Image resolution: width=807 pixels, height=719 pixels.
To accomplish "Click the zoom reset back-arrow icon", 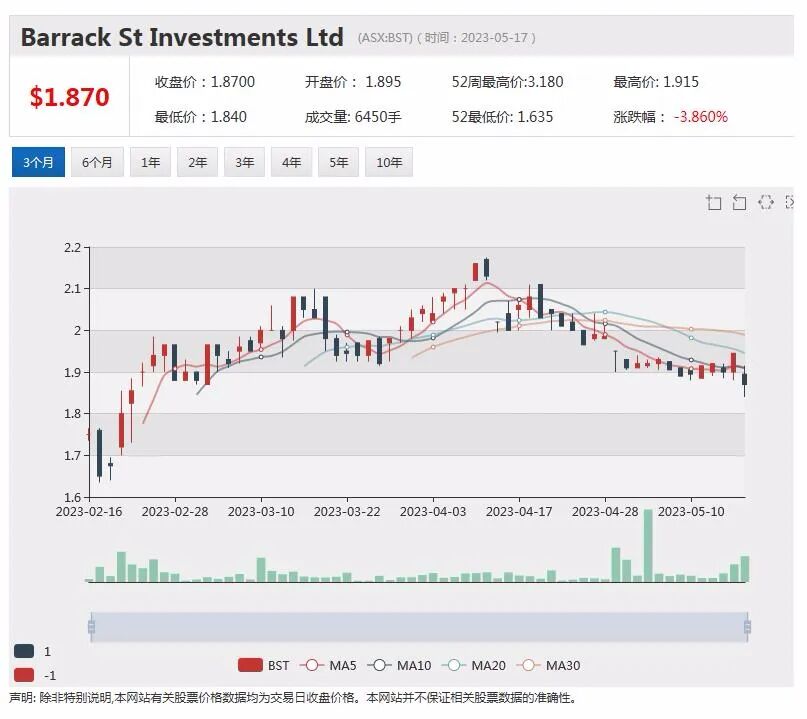I will (739, 203).
